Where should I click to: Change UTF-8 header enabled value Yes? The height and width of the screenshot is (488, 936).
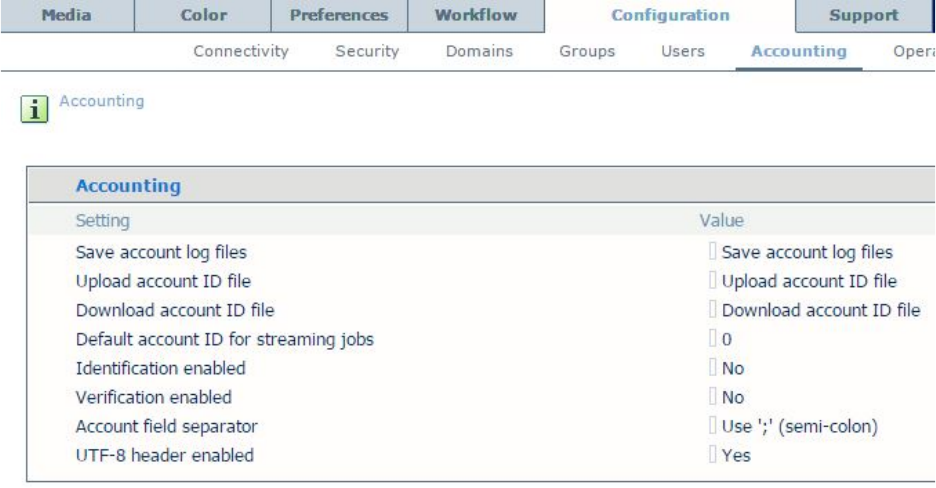(x=735, y=456)
